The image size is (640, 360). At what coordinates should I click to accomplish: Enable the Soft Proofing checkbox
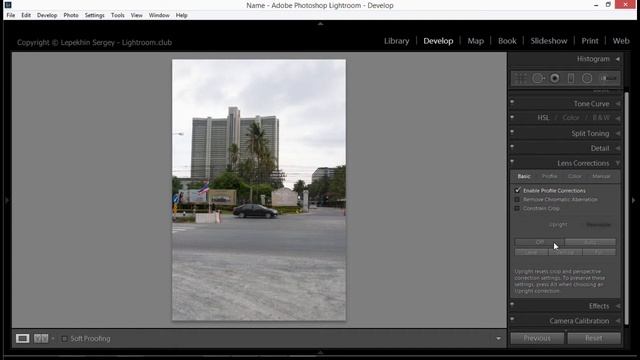pyautogui.click(x=64, y=339)
